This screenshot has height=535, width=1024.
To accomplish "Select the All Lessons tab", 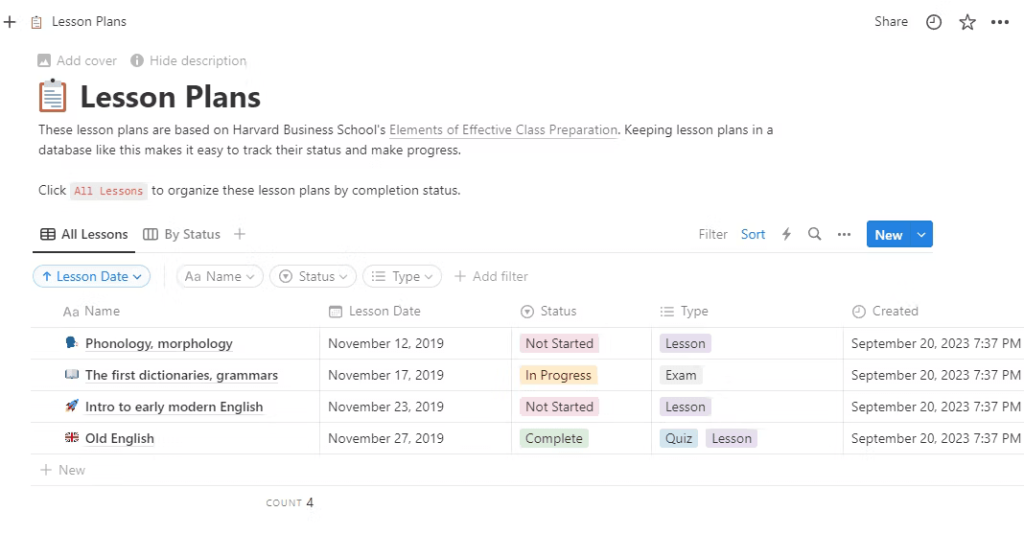I will click(84, 234).
